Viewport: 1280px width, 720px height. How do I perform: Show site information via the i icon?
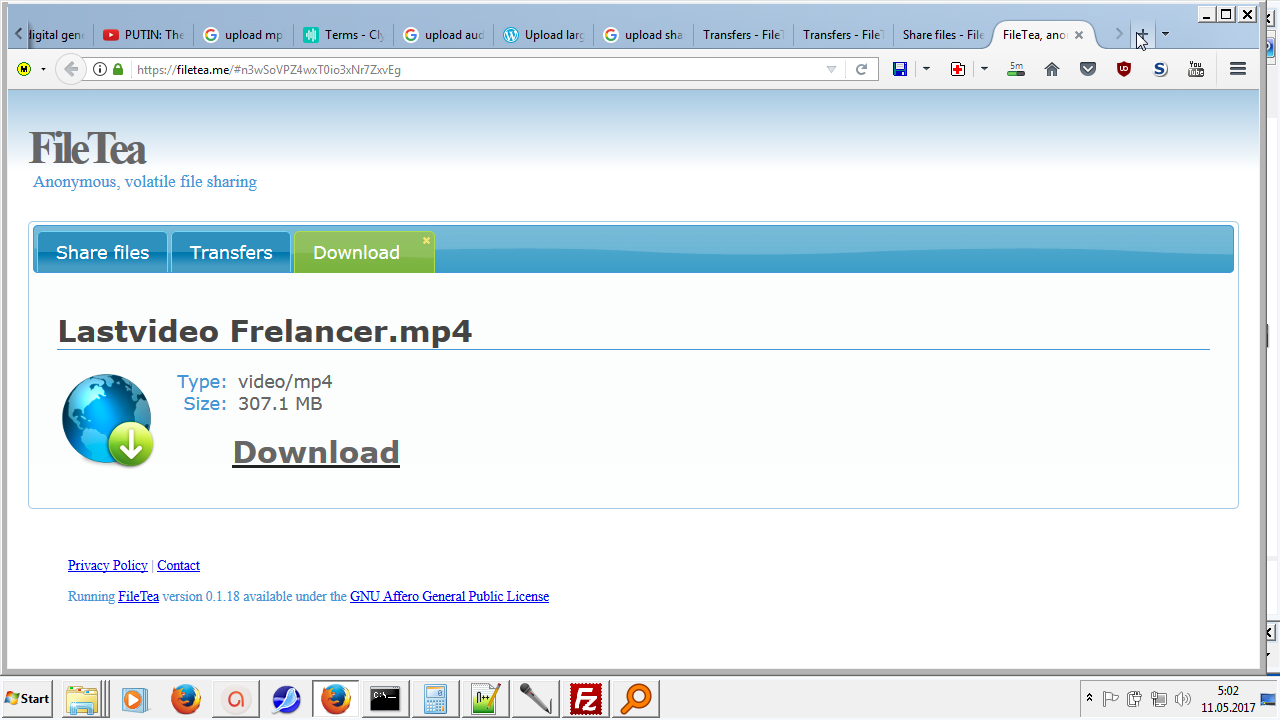[x=100, y=69]
